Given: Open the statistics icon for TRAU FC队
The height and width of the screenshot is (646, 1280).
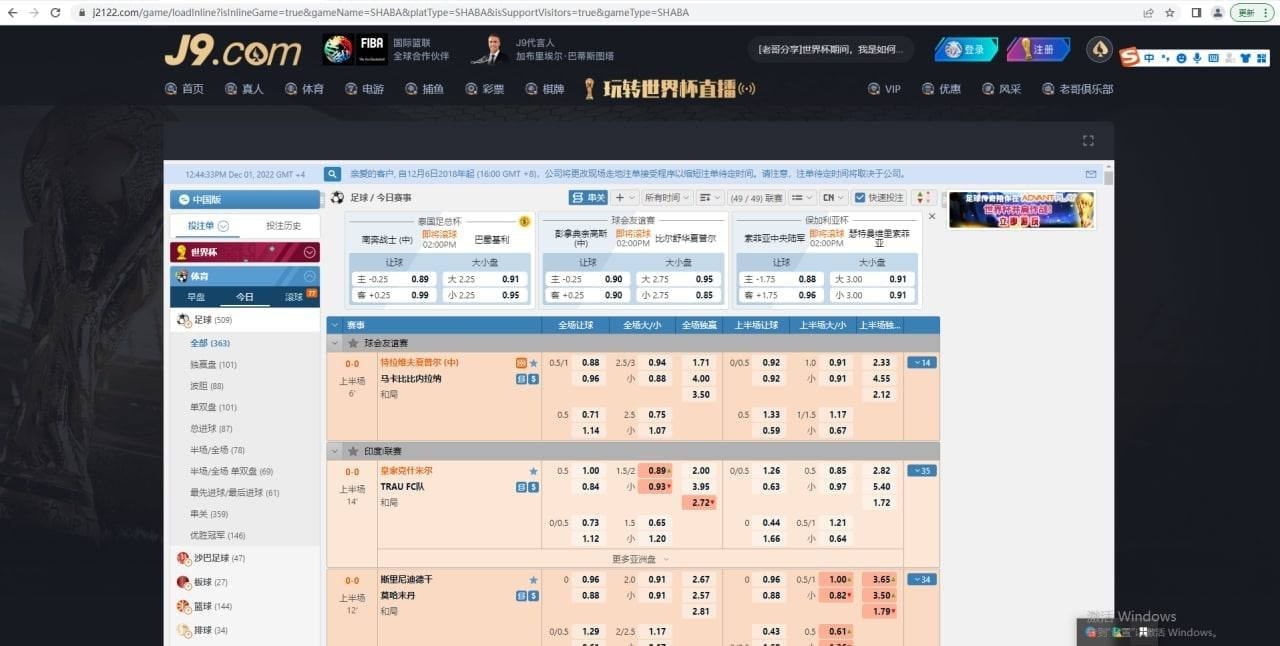Looking at the screenshot, I should pos(521,487).
